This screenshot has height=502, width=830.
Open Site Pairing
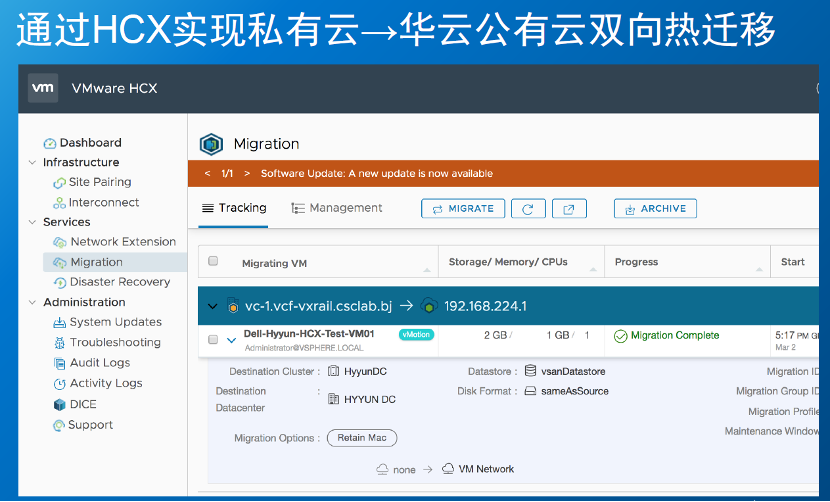pyautogui.click(x=100, y=182)
